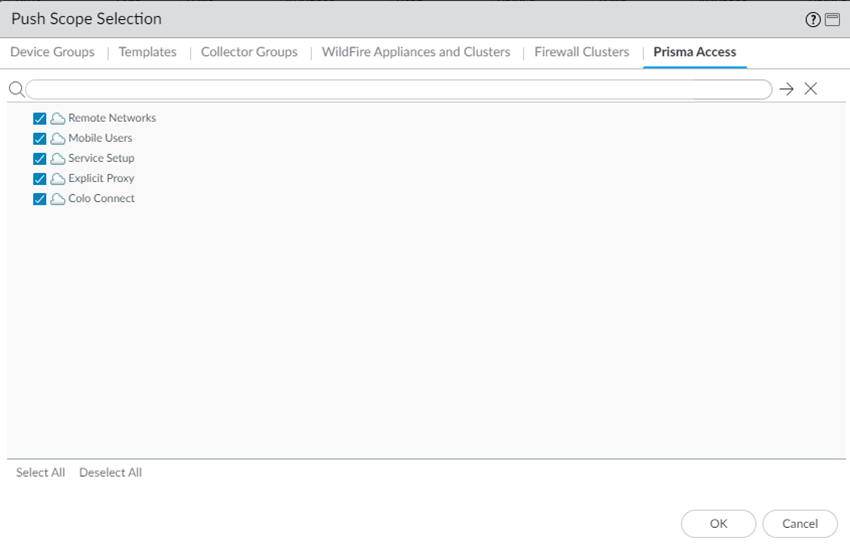
Task: Apply filter with the arrow icon
Action: [787, 89]
